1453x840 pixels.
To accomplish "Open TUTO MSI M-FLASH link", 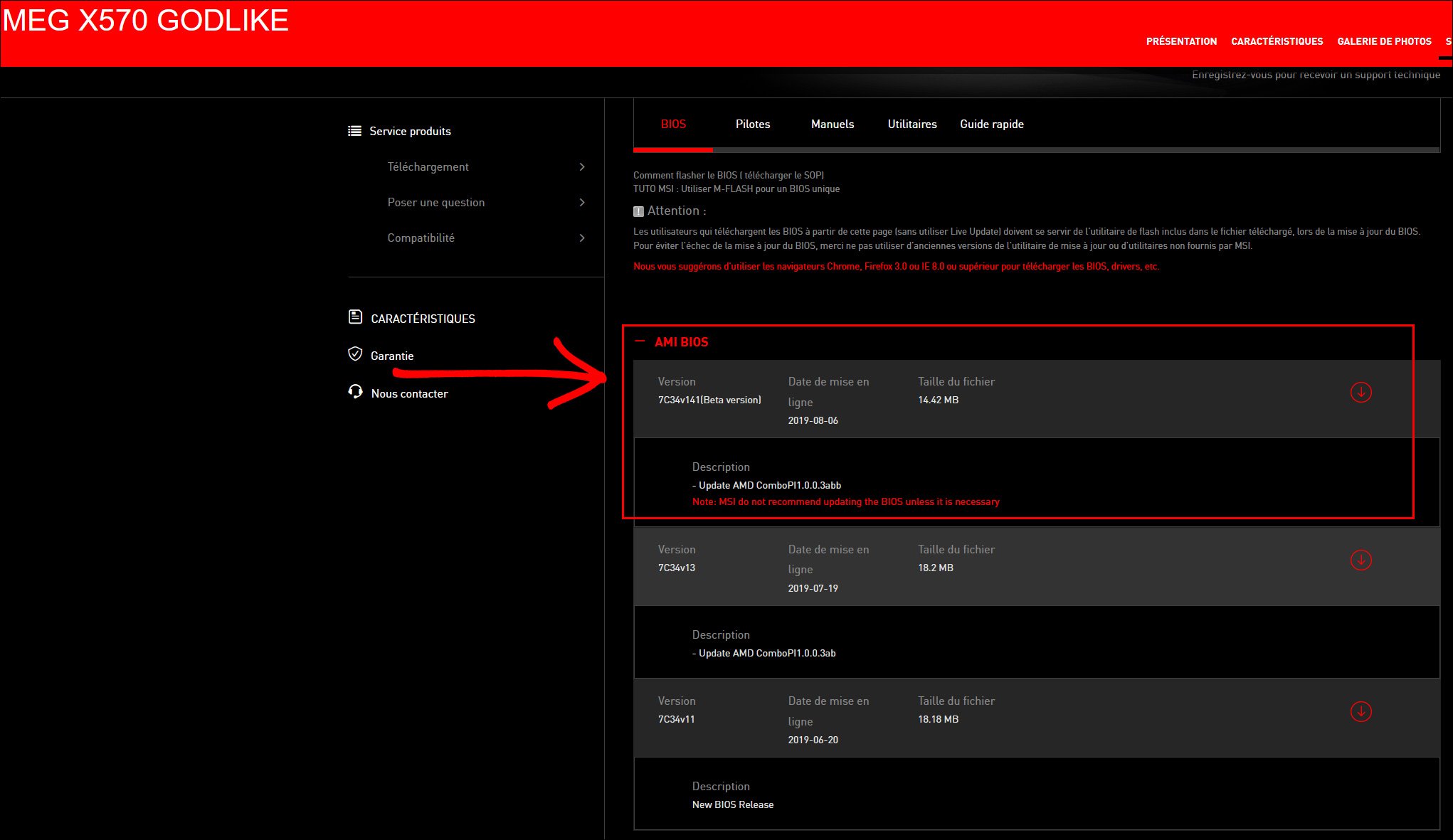I will pyautogui.click(x=736, y=188).
